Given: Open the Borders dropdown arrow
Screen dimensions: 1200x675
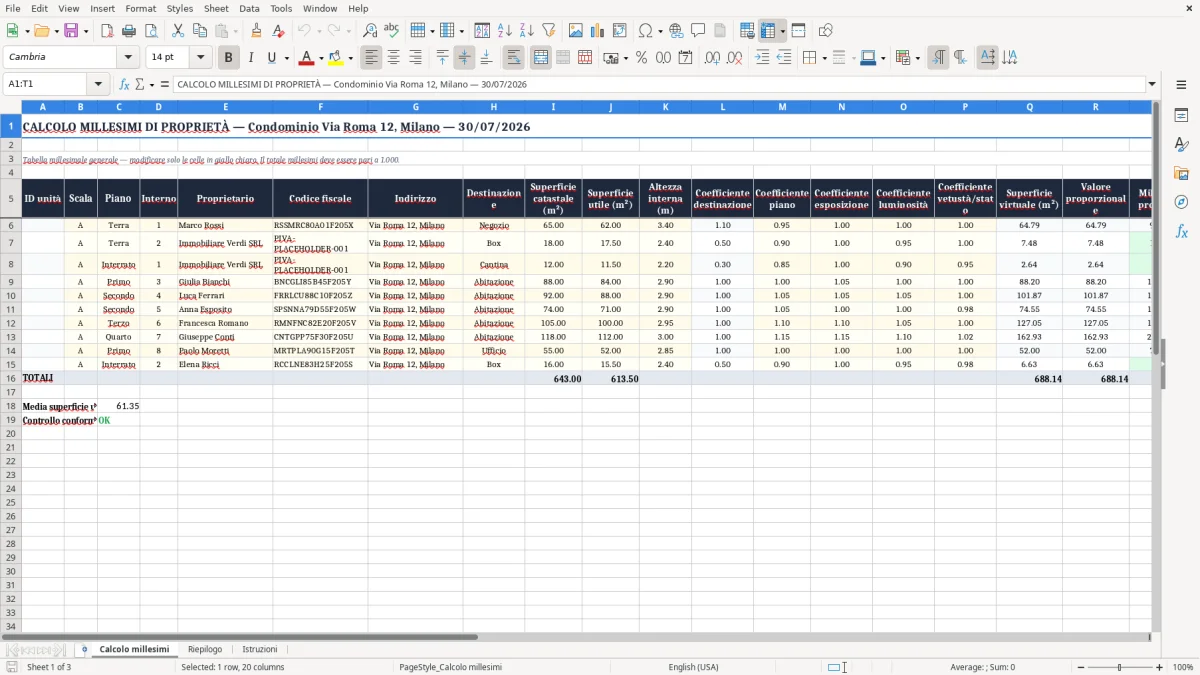Looking at the screenshot, I should [x=823, y=58].
